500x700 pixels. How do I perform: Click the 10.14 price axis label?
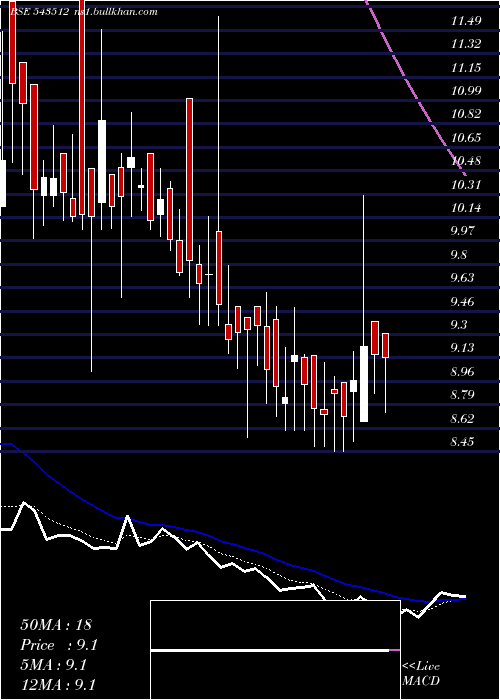click(466, 208)
